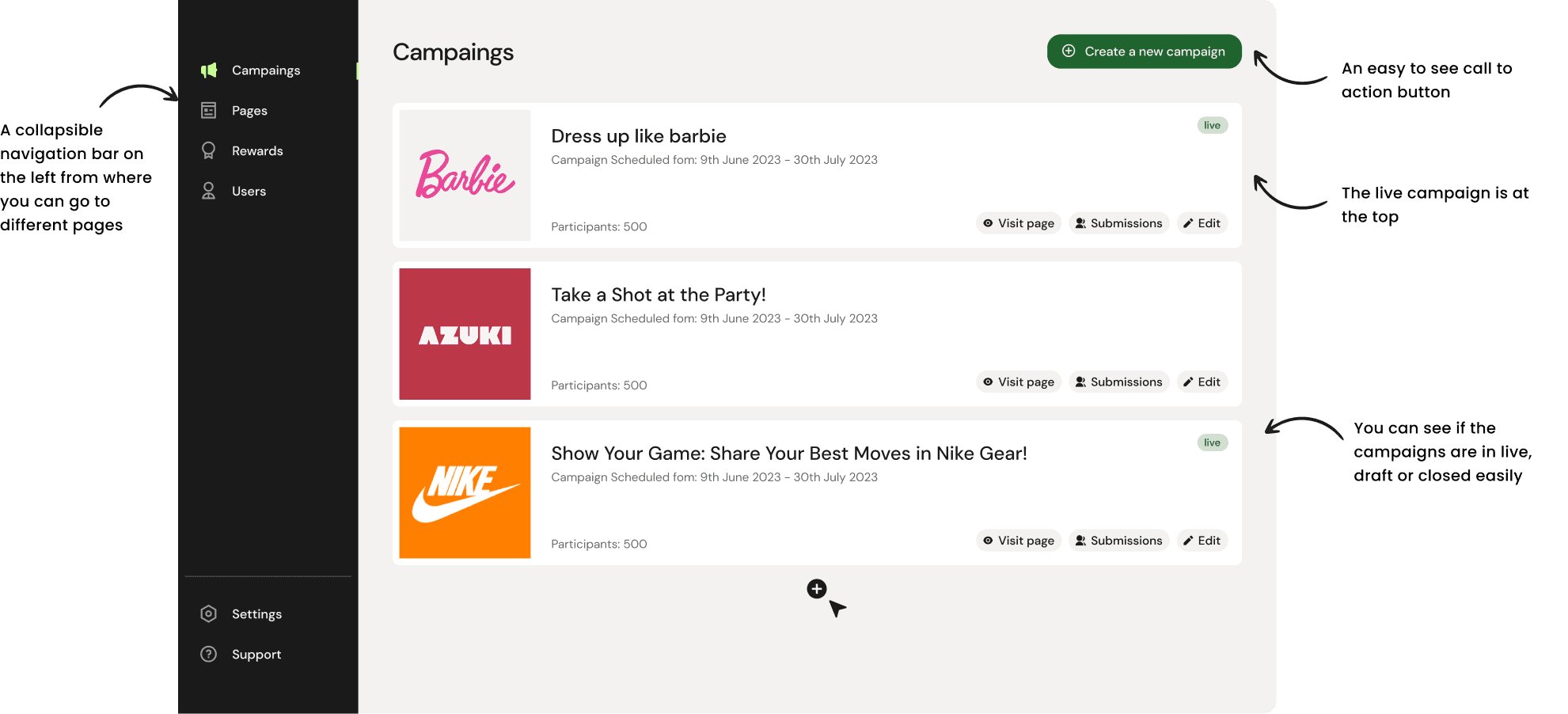Click the Support question mark icon
Screen dimensions: 1568x714
click(209, 655)
